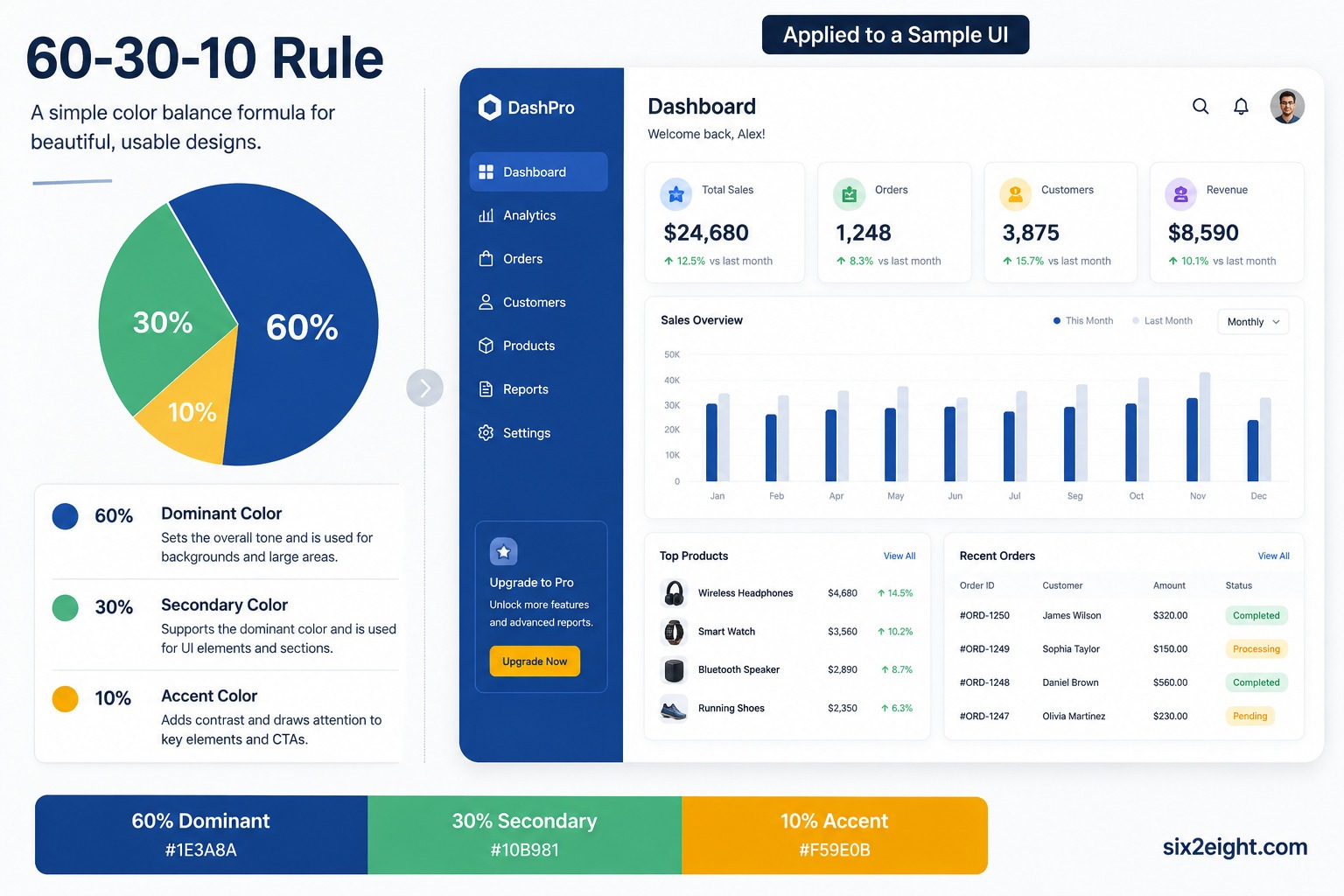Click the Customers card person icon
The image size is (1344, 896).
click(x=1015, y=194)
